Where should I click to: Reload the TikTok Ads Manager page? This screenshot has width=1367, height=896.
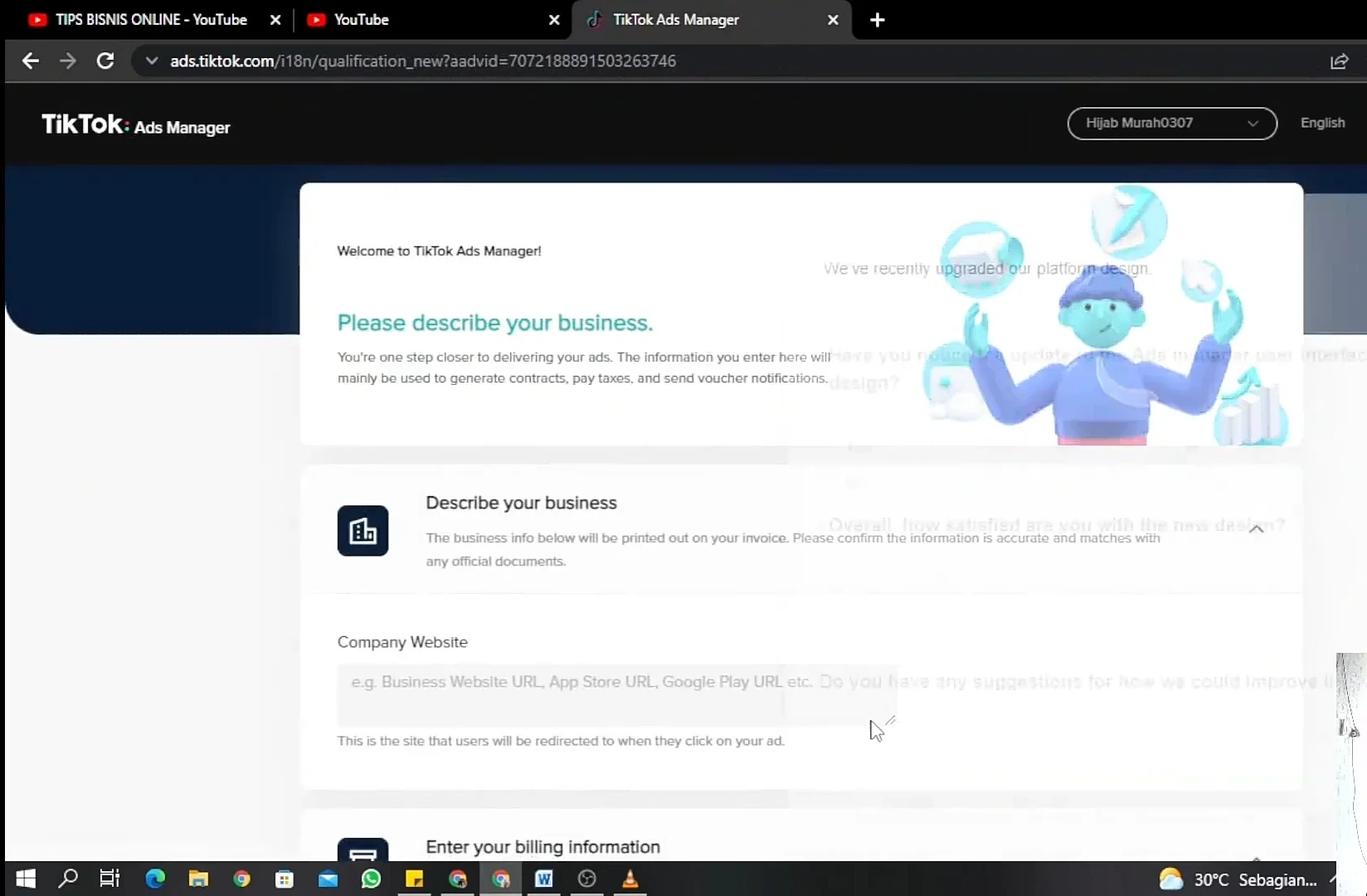click(x=105, y=61)
